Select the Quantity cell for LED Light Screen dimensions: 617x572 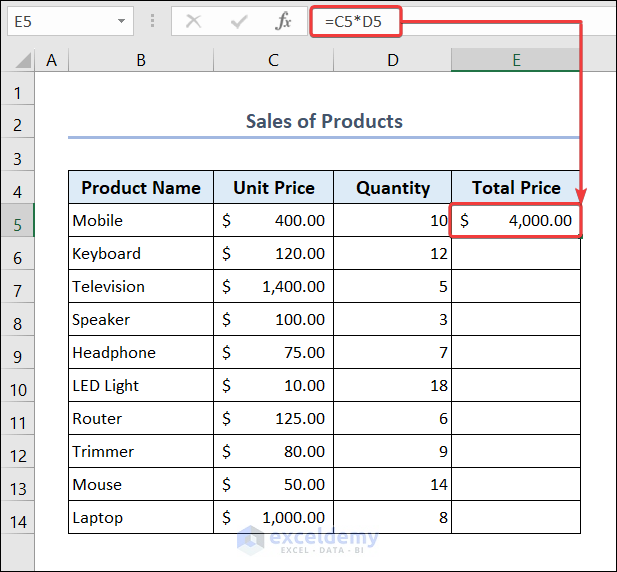point(392,386)
